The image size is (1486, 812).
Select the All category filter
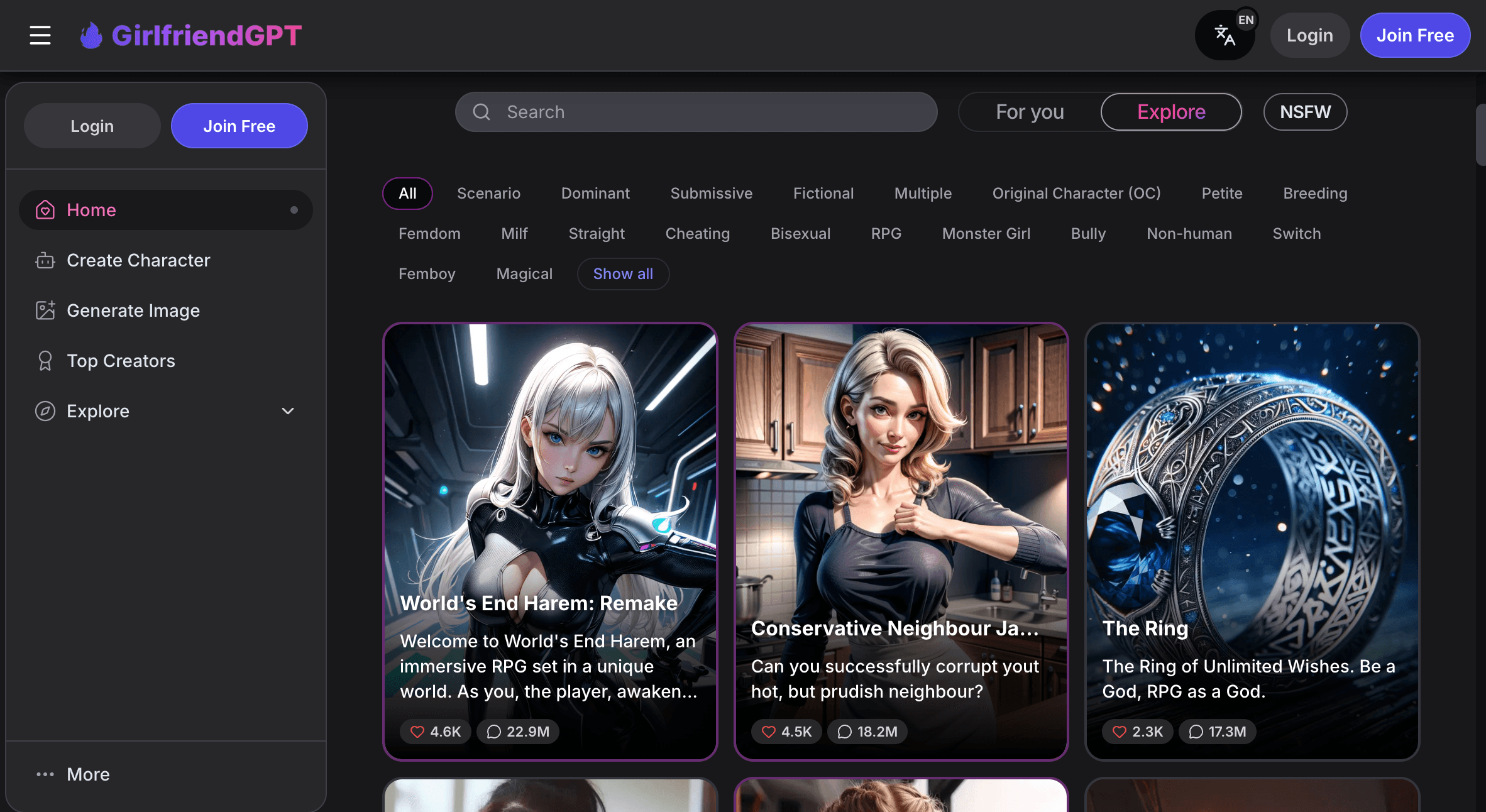407,194
